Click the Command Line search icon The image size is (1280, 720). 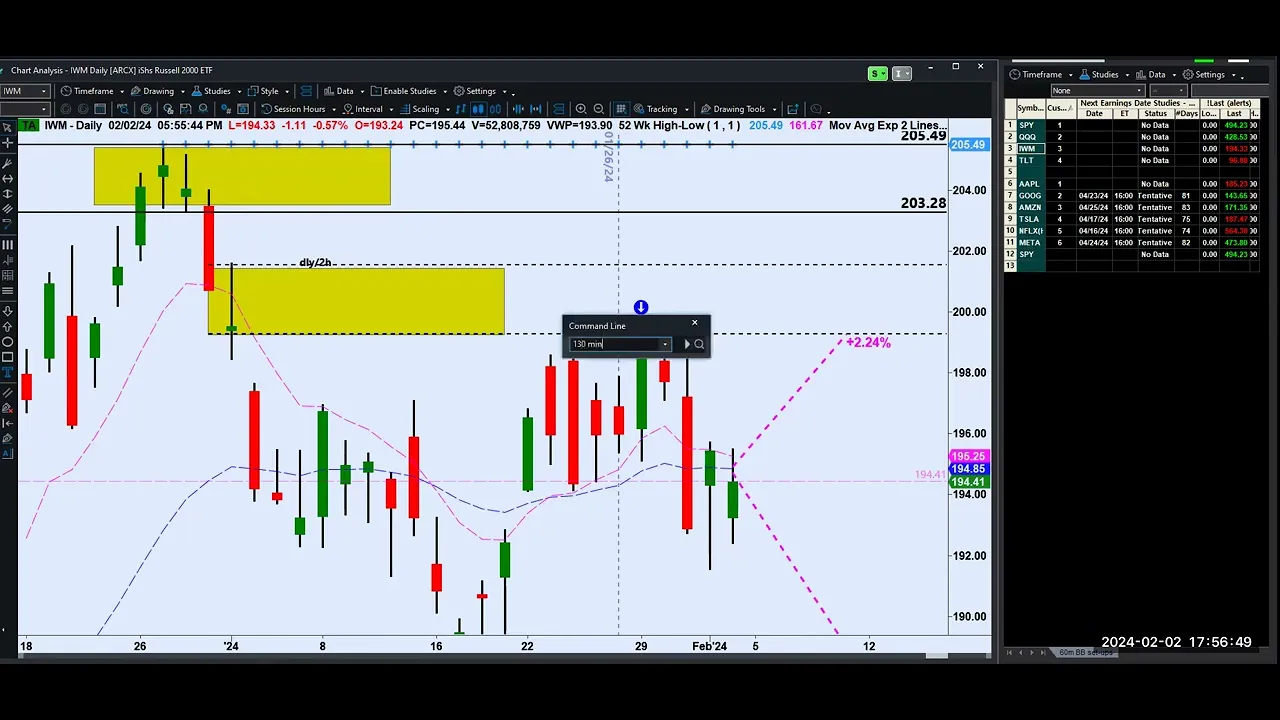pyautogui.click(x=699, y=344)
